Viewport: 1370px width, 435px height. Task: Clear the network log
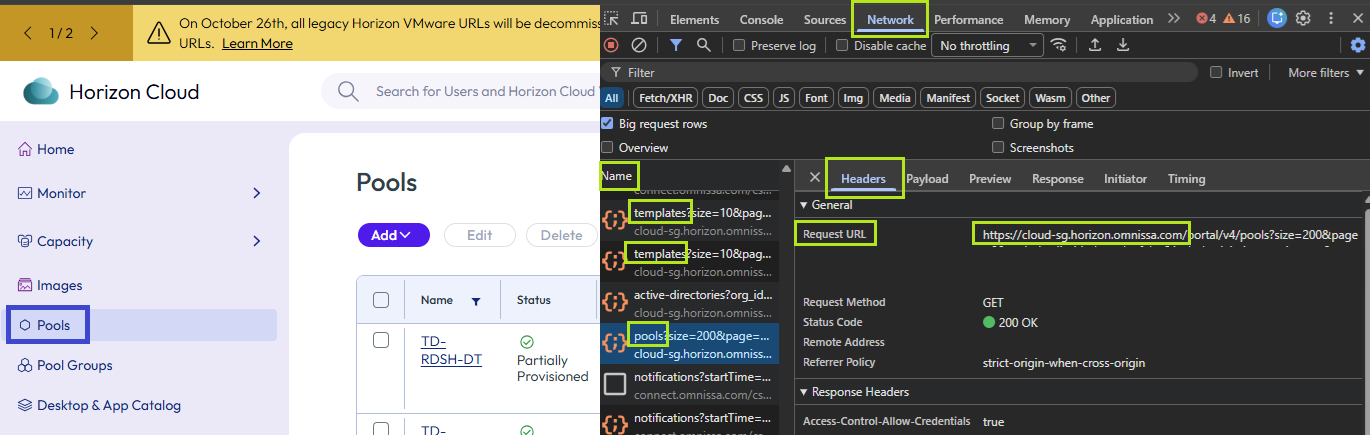[x=638, y=45]
